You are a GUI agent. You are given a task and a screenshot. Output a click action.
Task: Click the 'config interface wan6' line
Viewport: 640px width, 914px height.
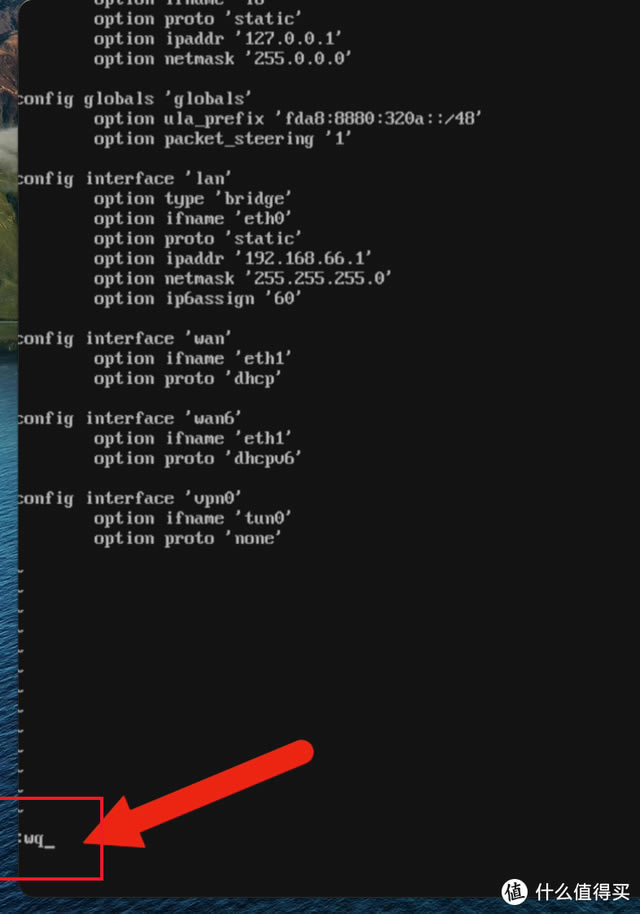(129, 419)
